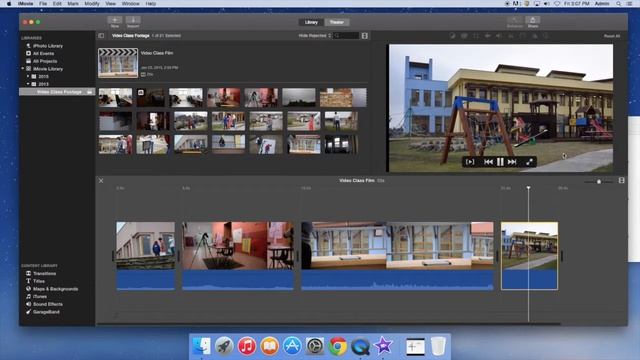Open the Stabilization adjustment tool
Image resolution: width=640 pixels, height=360 pixels.
[x=487, y=36]
